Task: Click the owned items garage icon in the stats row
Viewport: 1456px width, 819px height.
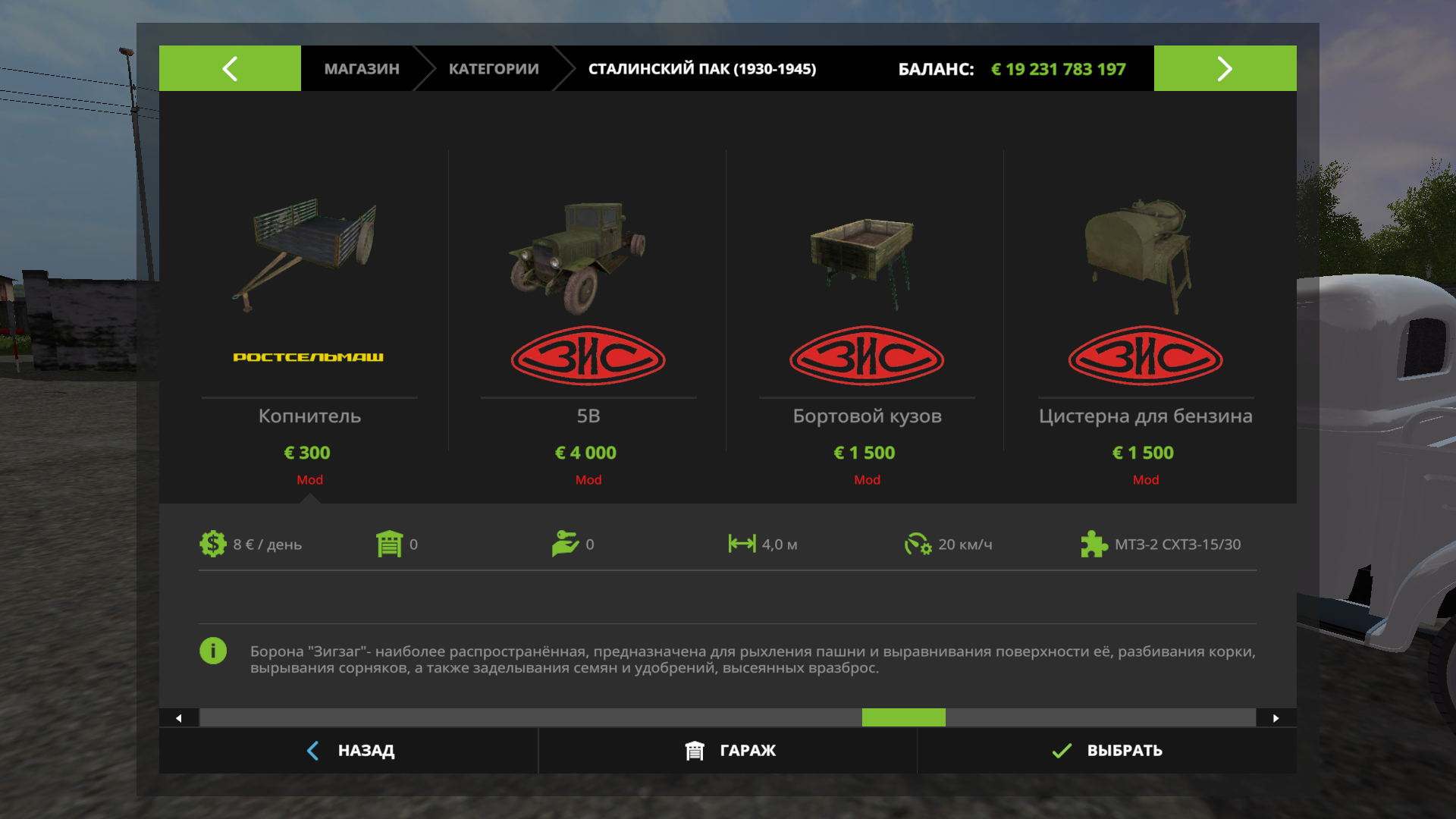Action: (x=389, y=544)
